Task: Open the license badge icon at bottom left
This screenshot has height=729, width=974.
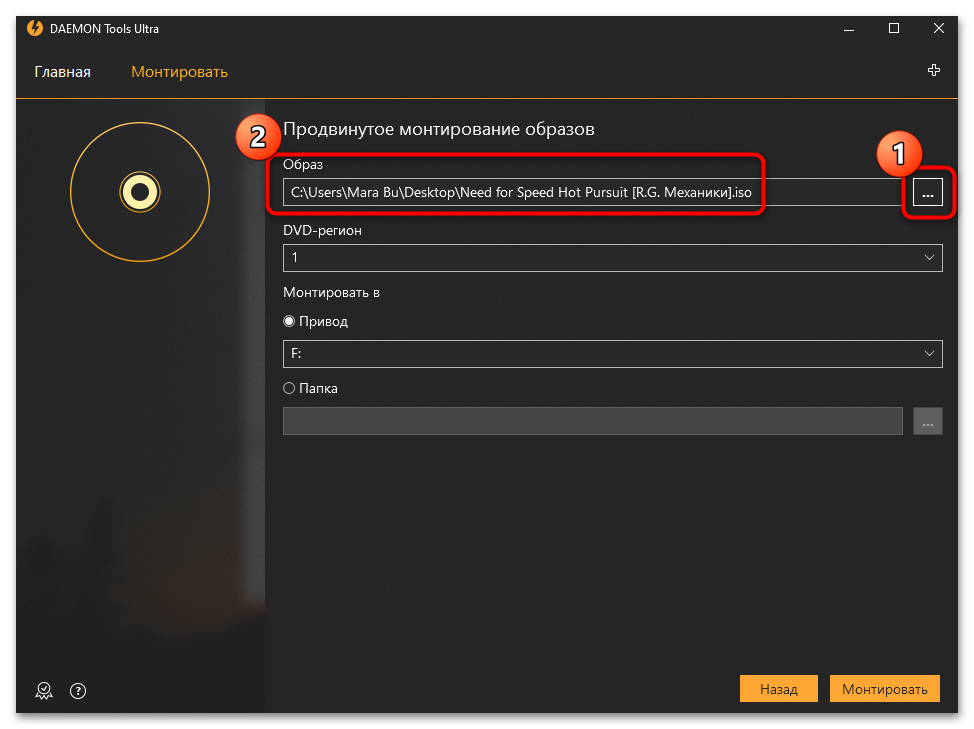Action: pos(44,691)
